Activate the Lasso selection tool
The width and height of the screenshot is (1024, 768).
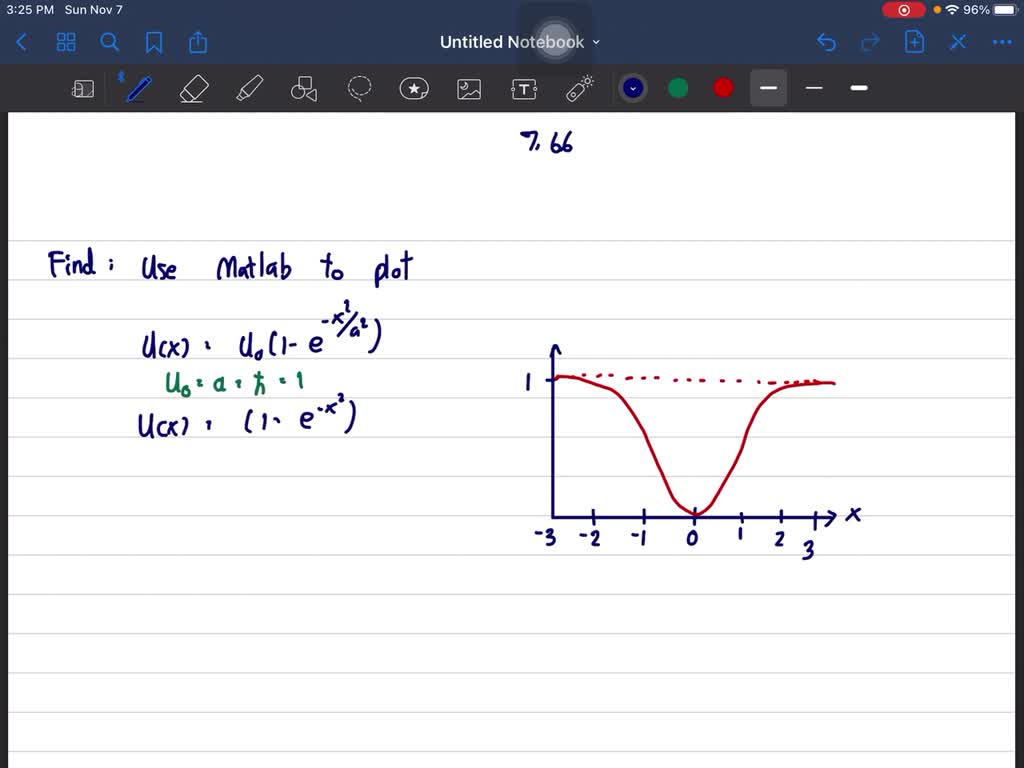point(359,88)
